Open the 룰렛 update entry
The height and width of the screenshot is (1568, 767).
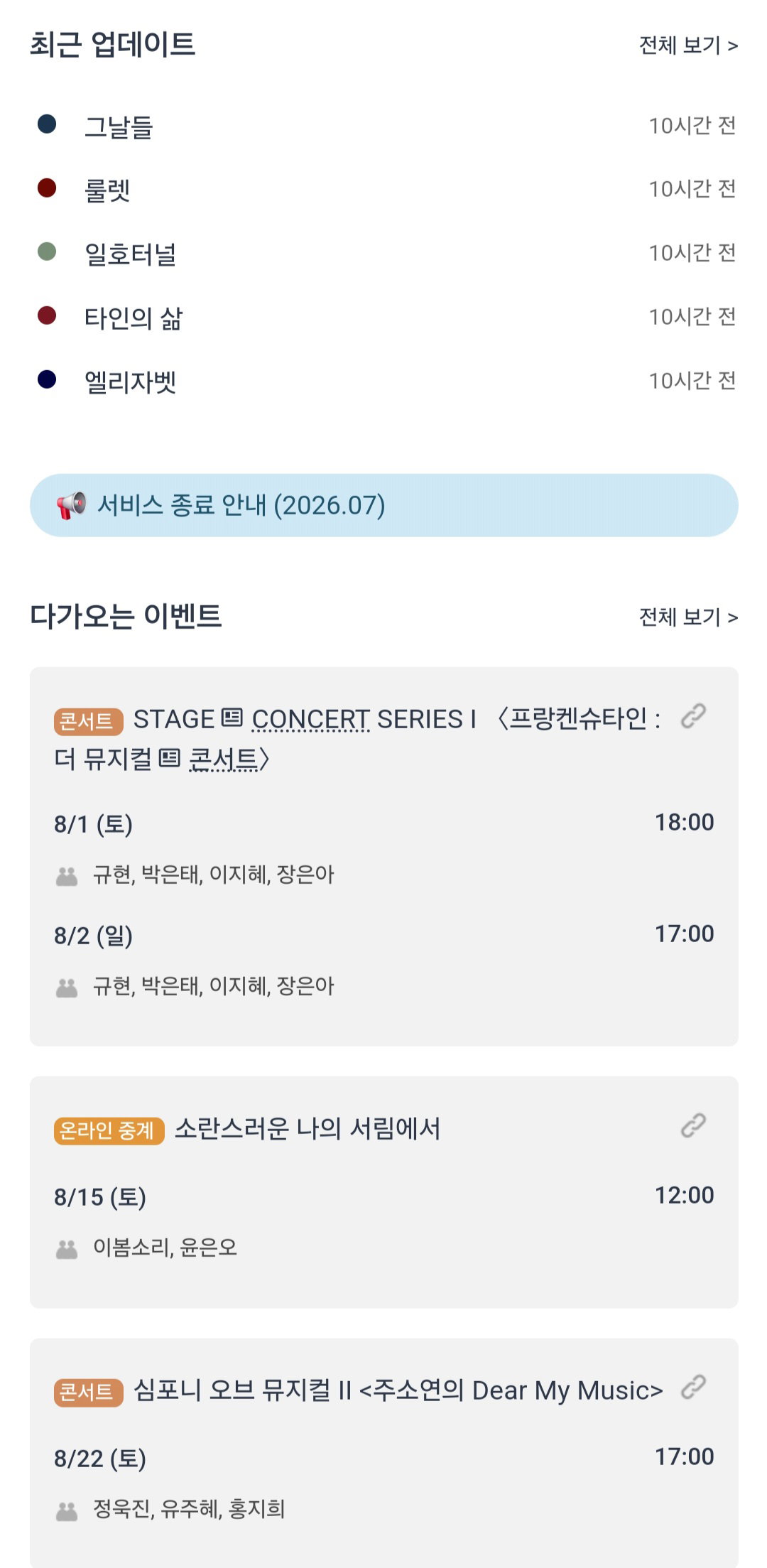click(383, 190)
